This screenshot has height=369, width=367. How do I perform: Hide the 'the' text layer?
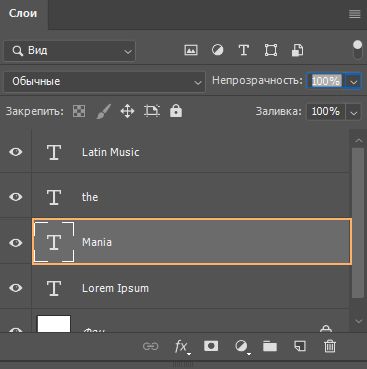coord(16,197)
